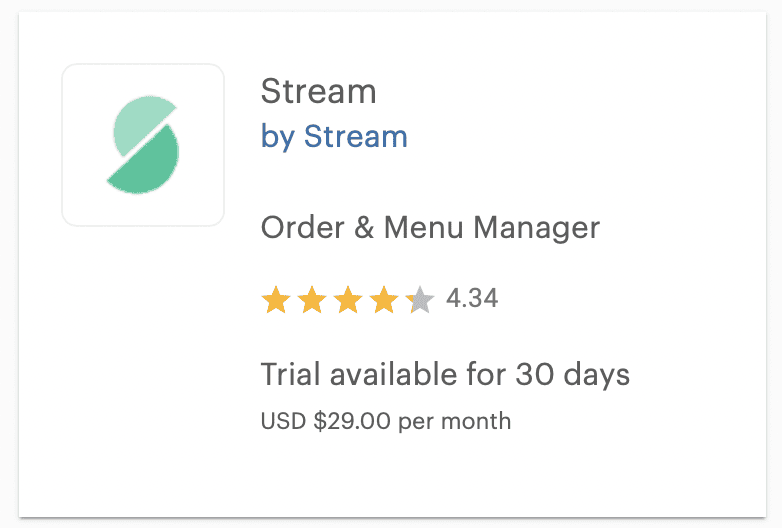Screen dimensions: 782x528
Task: Click the third gold rating star
Action: (348, 300)
